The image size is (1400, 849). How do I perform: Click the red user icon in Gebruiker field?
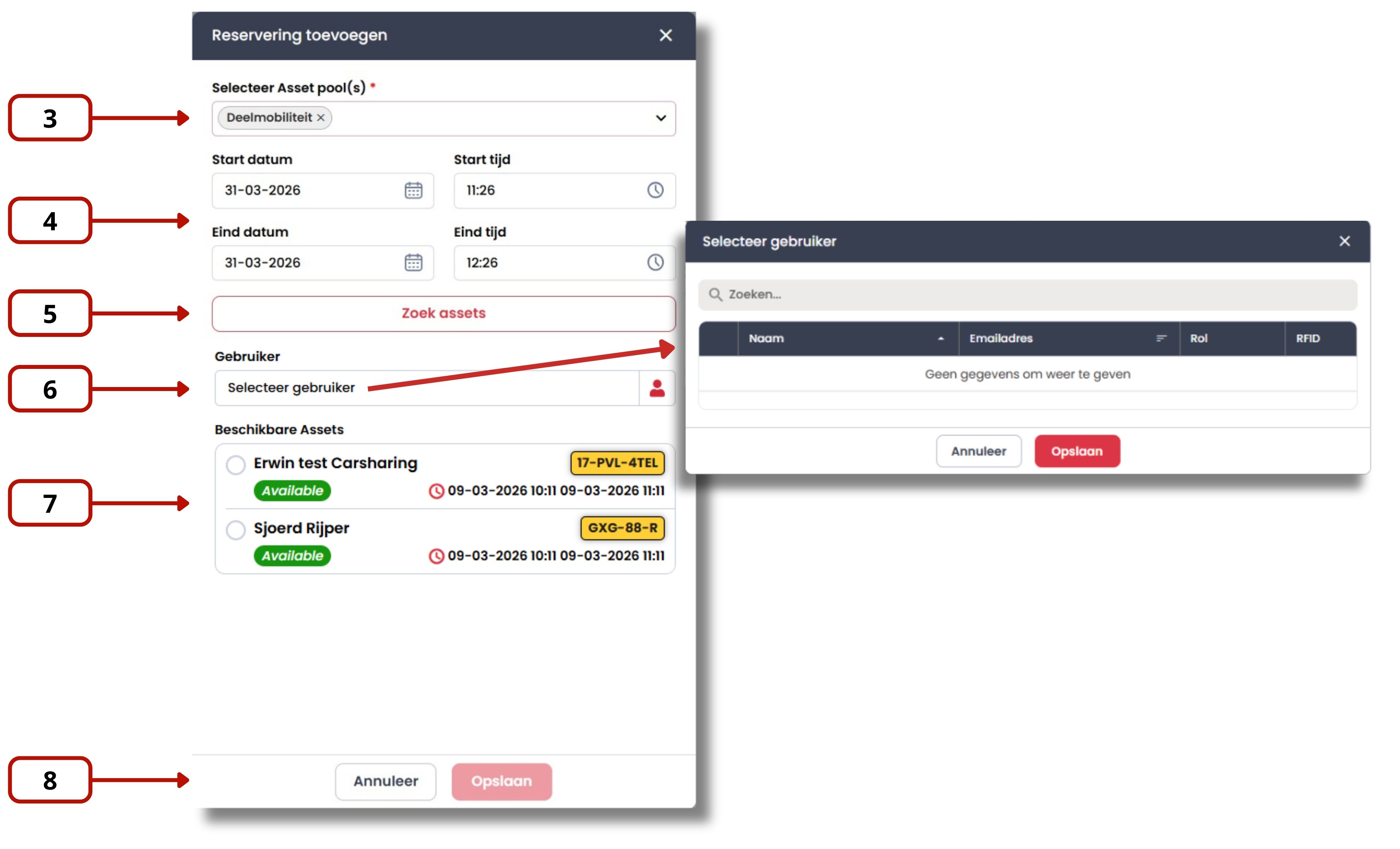pos(657,388)
